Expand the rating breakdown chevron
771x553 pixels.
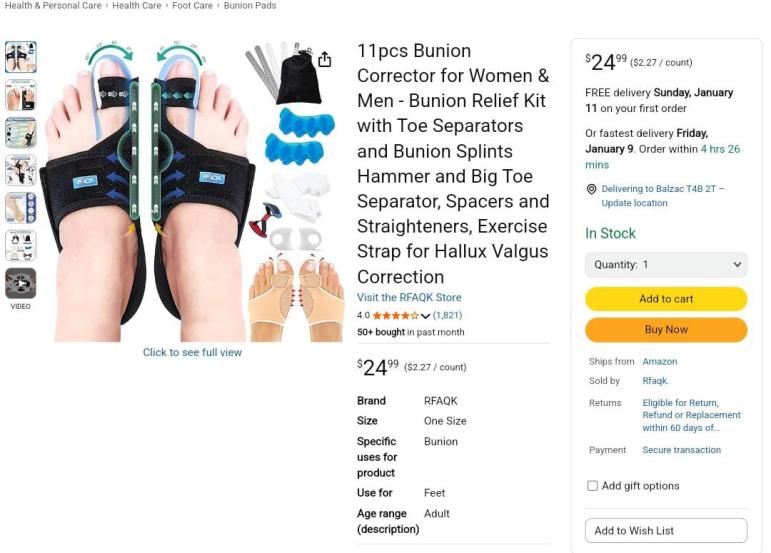[426, 316]
